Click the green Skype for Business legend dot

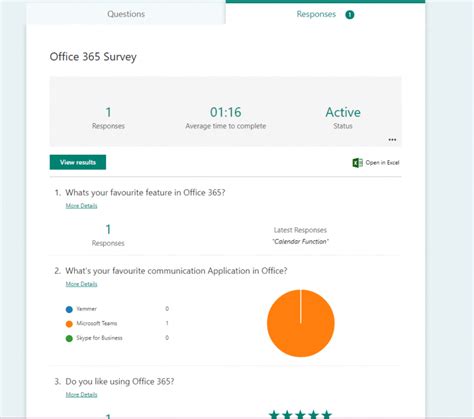click(69, 339)
